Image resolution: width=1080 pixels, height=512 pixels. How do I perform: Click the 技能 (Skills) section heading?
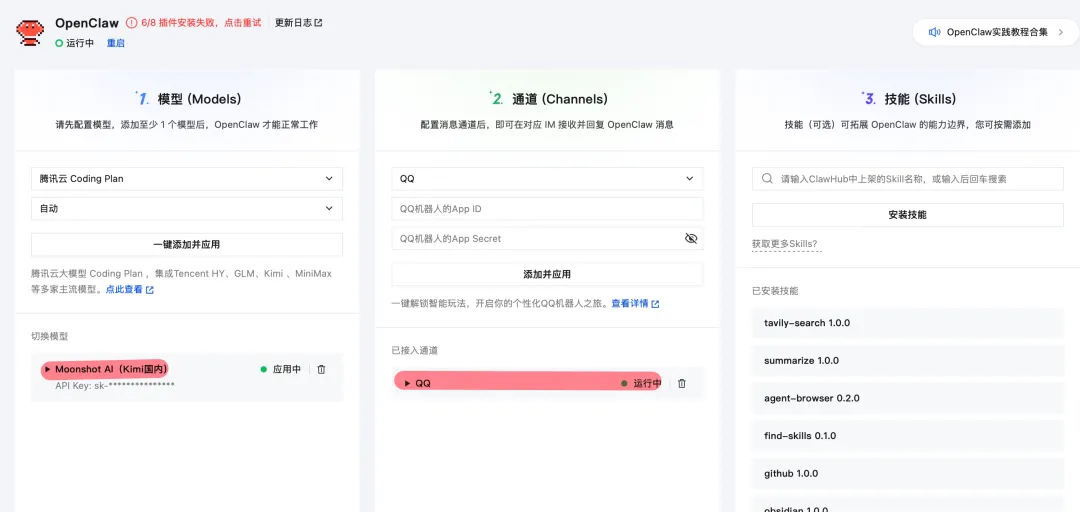pyautogui.click(x=920, y=99)
